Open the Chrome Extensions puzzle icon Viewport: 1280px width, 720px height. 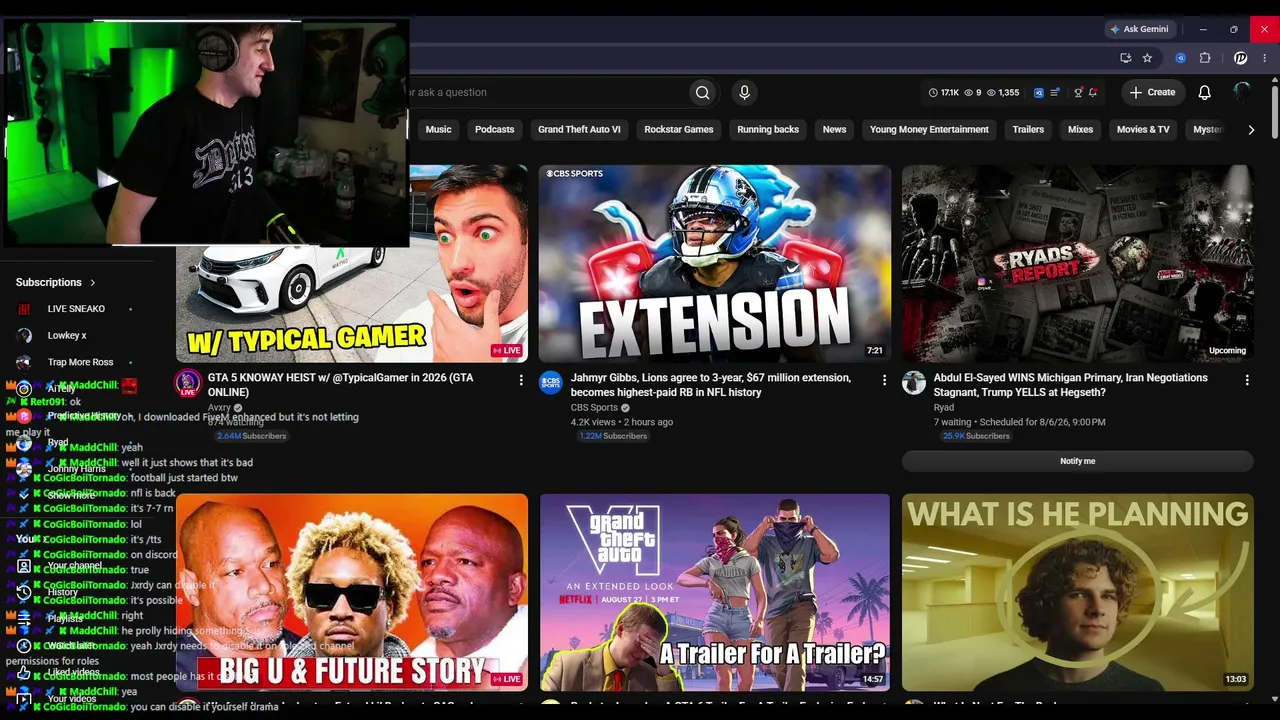click(x=1205, y=58)
